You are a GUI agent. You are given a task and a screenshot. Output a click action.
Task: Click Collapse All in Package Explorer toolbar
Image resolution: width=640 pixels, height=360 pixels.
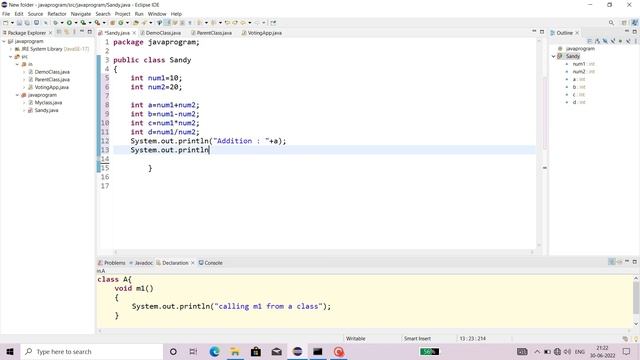point(58,32)
